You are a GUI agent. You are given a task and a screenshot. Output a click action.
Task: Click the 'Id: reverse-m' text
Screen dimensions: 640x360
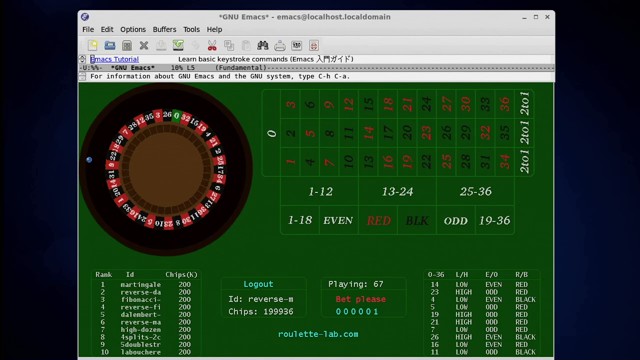pyautogui.click(x=261, y=299)
